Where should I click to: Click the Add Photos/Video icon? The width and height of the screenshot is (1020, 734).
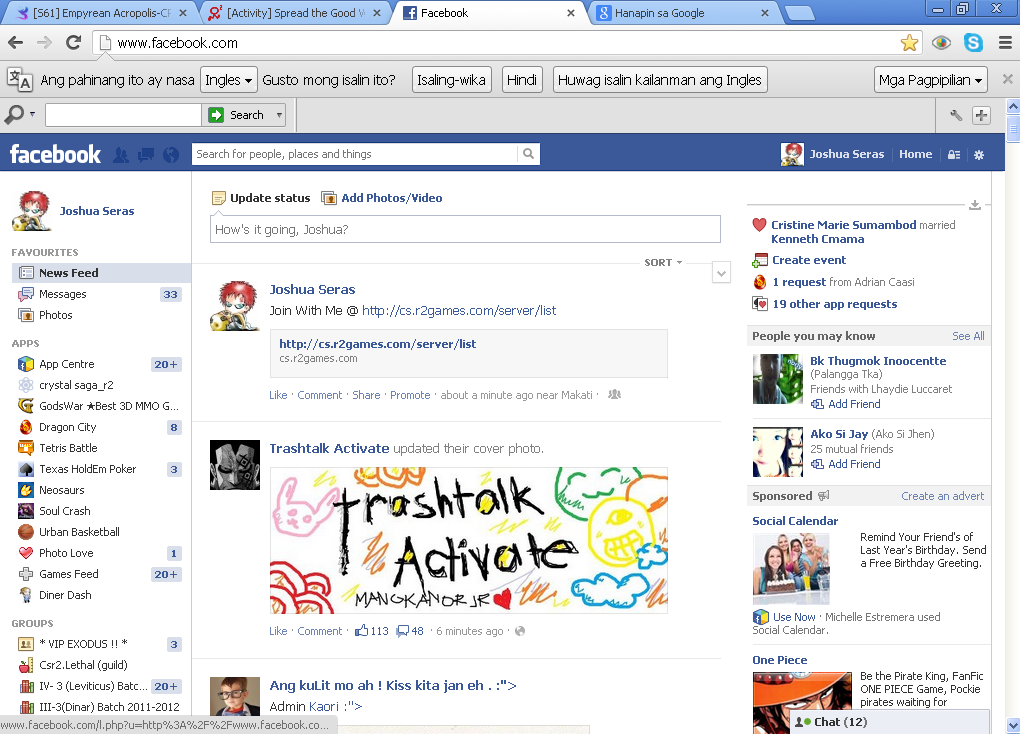point(329,198)
